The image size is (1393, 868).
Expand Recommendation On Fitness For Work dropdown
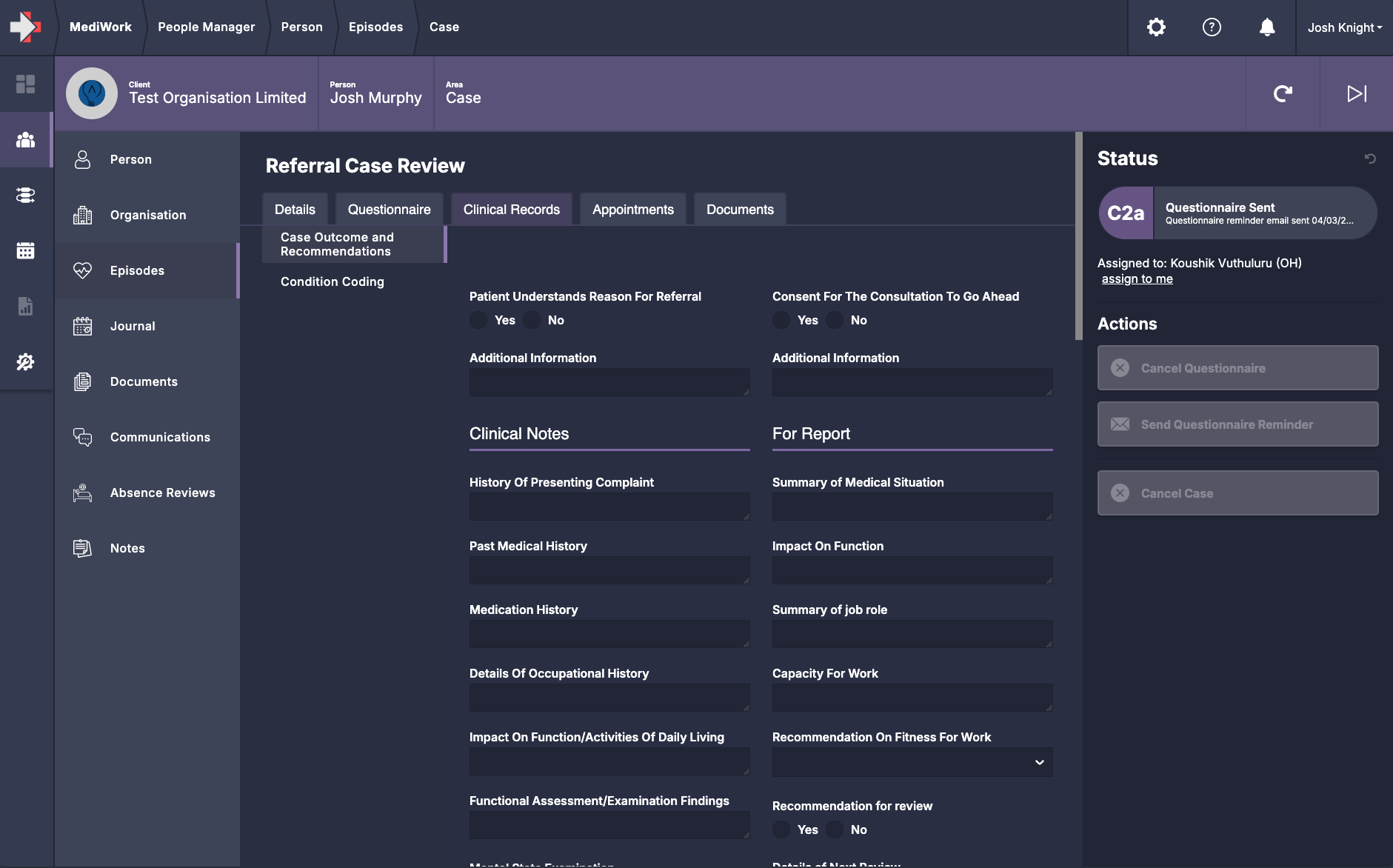912,762
